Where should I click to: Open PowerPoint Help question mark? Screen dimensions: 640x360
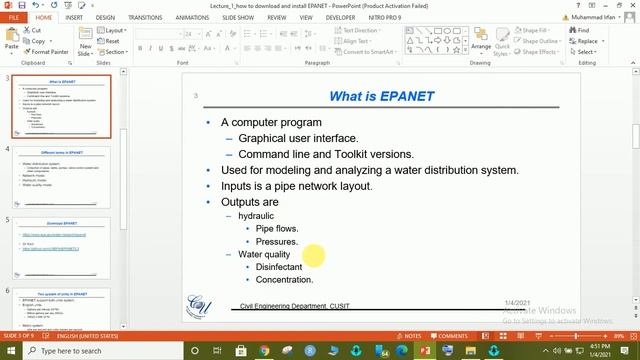578,5
